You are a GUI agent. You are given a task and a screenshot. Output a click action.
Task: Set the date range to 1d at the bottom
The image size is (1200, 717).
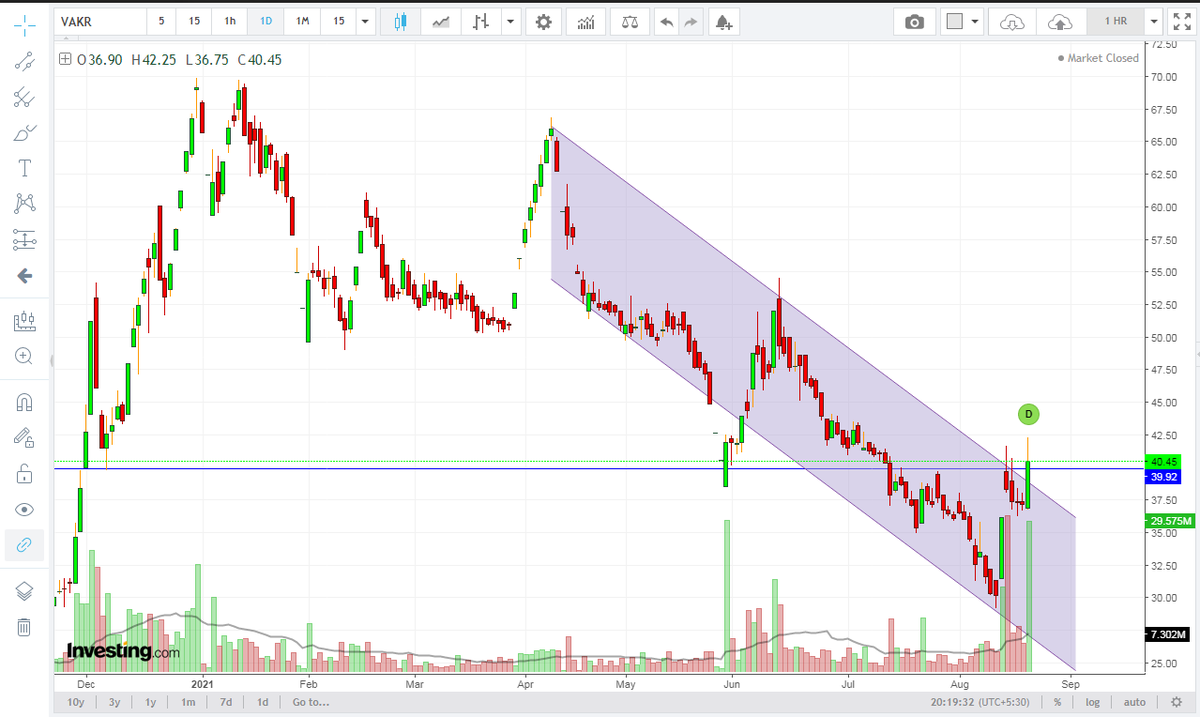263,701
